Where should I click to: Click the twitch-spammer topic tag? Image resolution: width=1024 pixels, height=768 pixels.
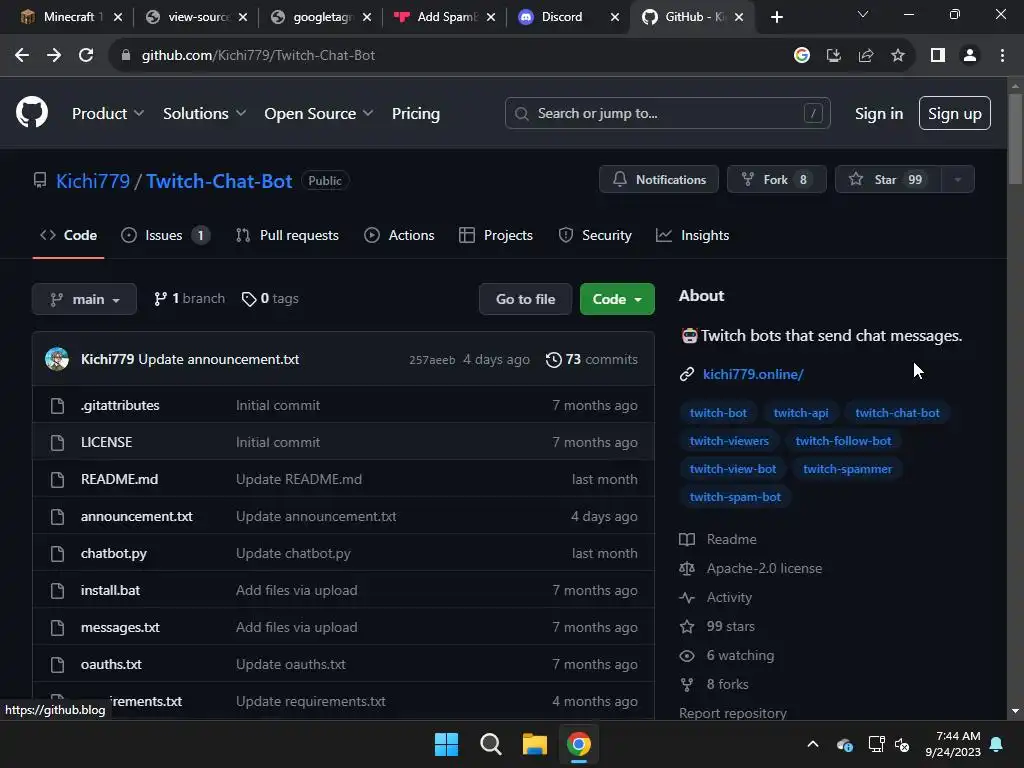[x=847, y=469]
